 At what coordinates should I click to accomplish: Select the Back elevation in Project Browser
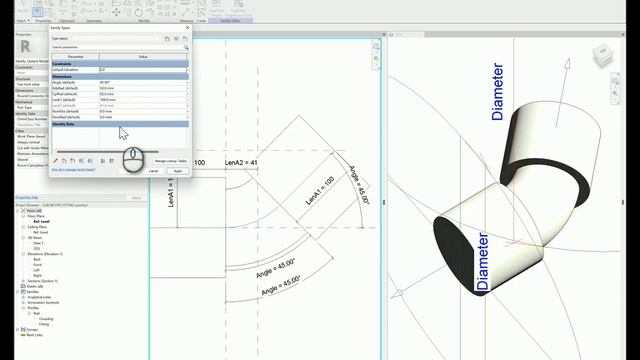click(x=37, y=259)
